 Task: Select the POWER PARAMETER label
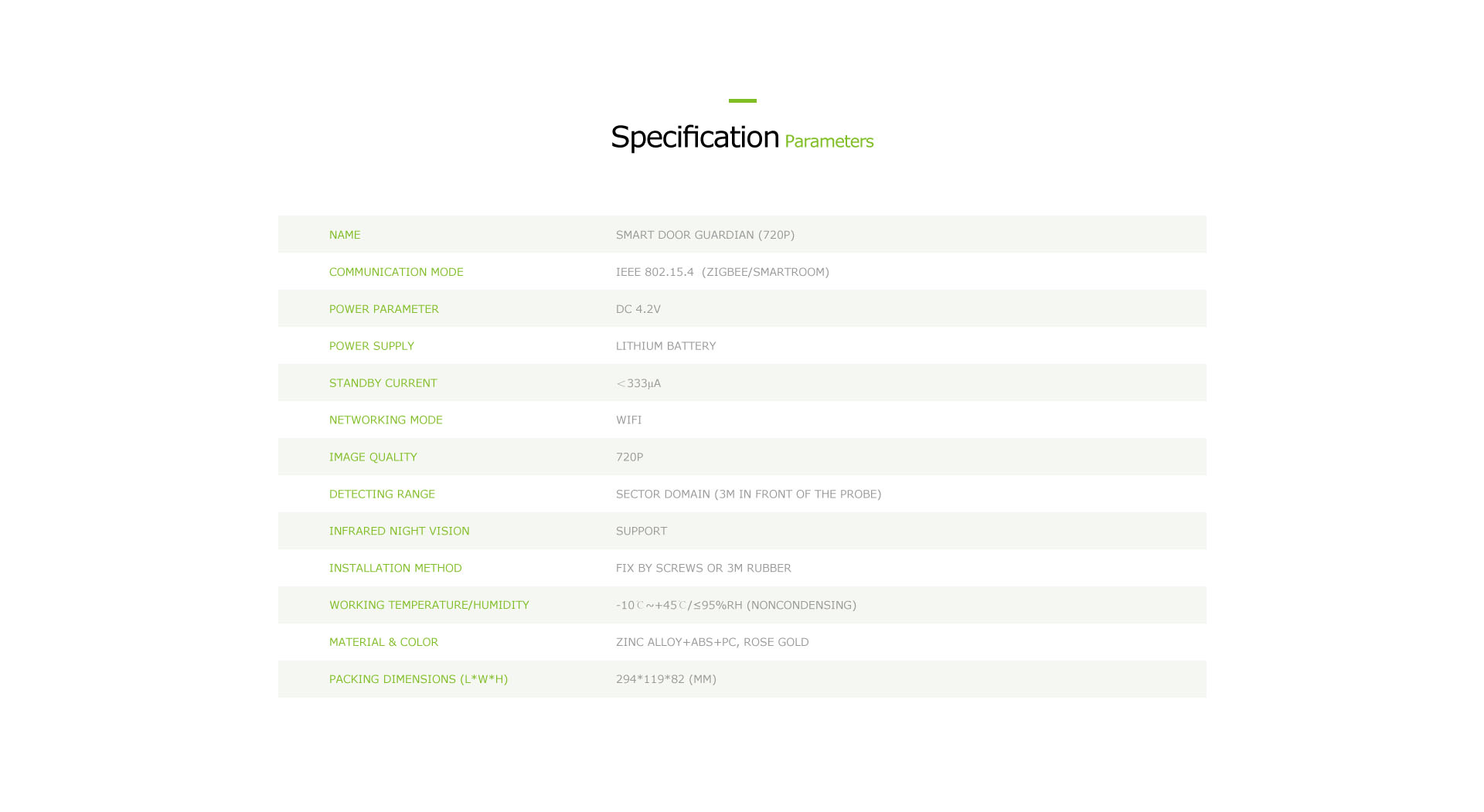(384, 309)
